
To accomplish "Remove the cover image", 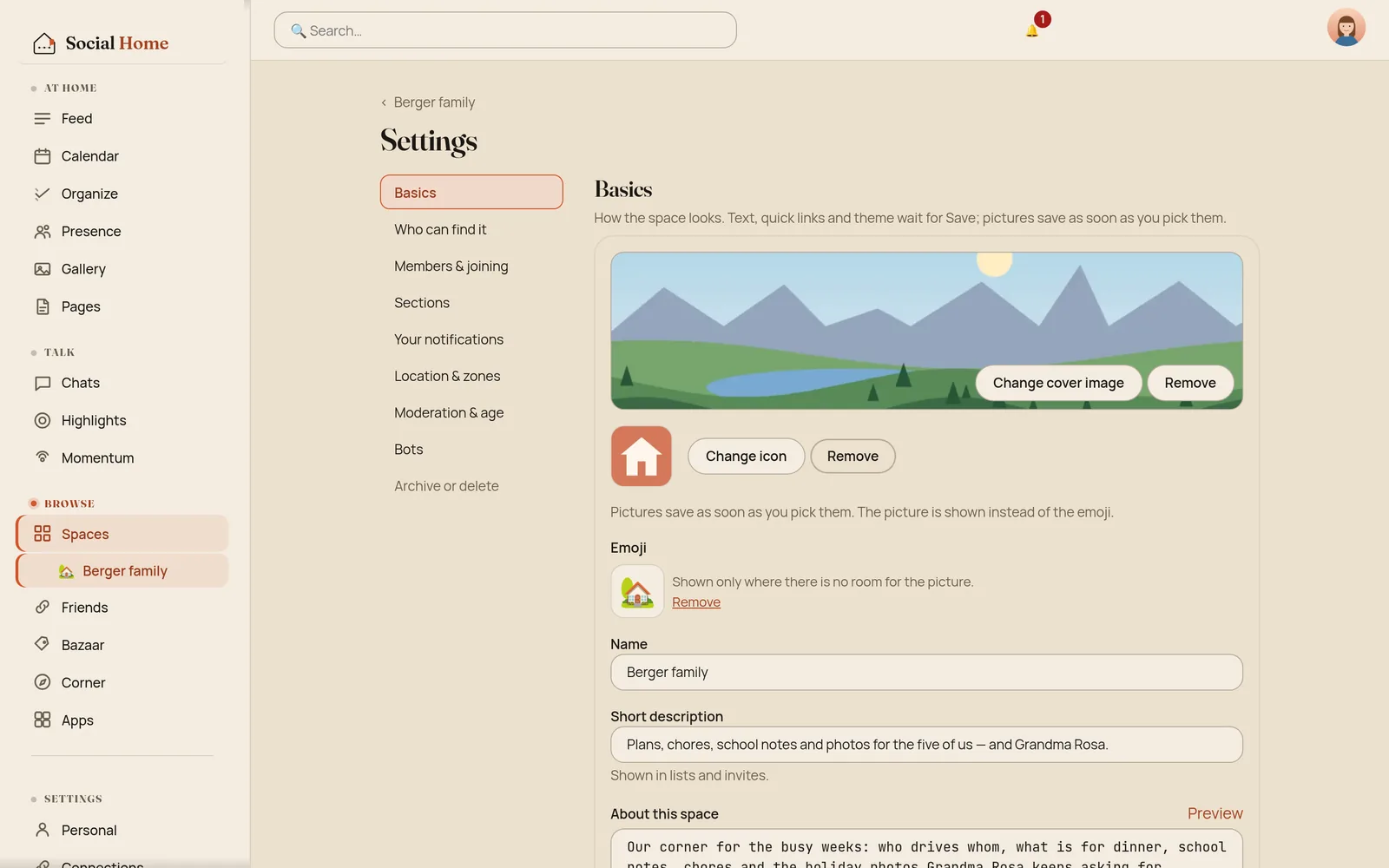I will pos(1190,383).
